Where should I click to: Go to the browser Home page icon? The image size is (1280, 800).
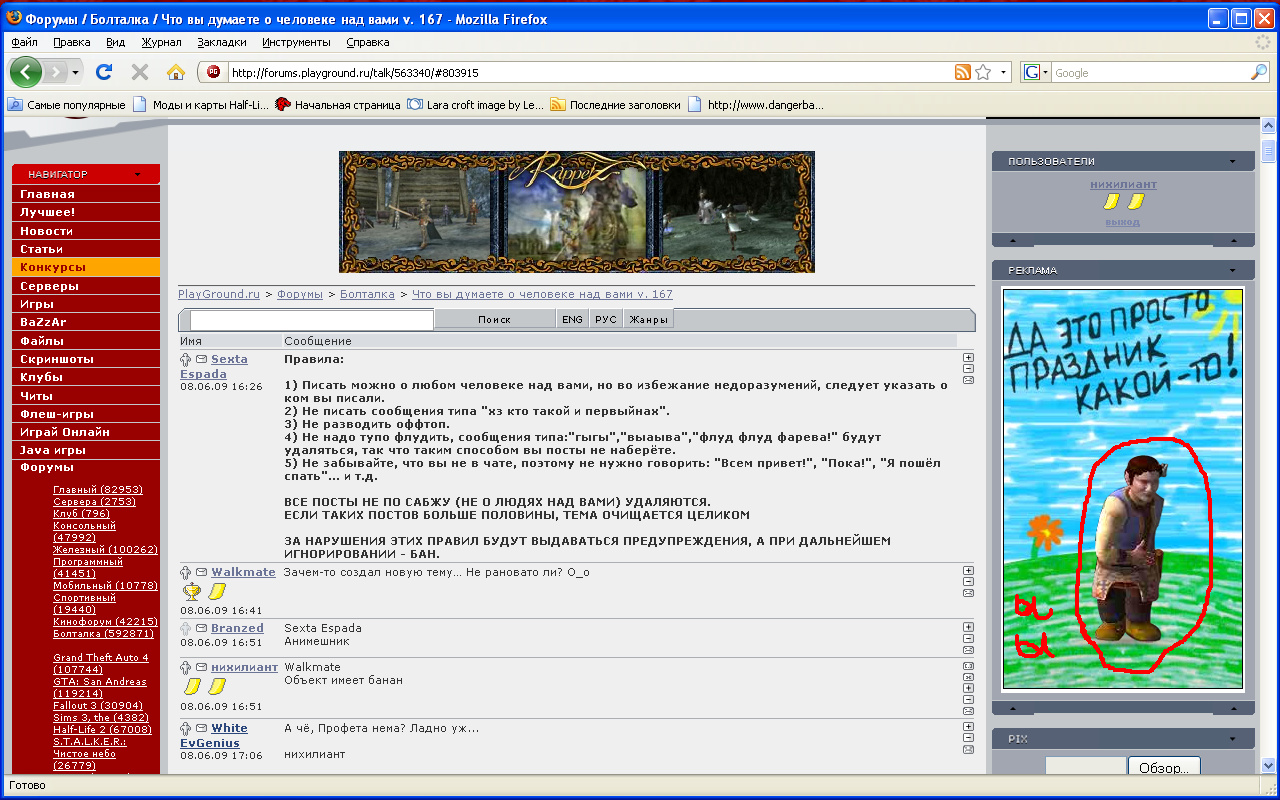(176, 72)
